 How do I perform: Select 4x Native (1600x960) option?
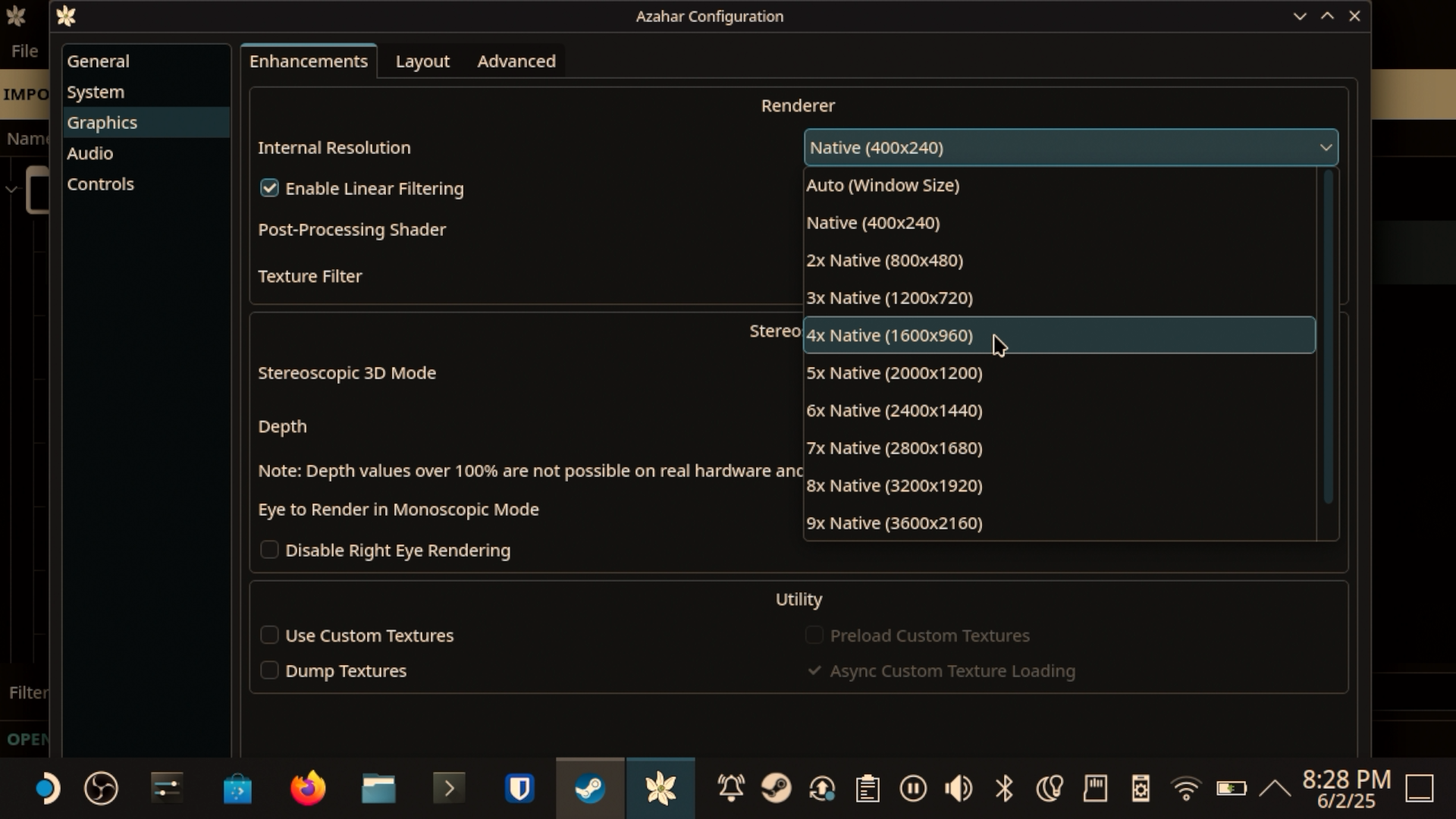[1059, 335]
